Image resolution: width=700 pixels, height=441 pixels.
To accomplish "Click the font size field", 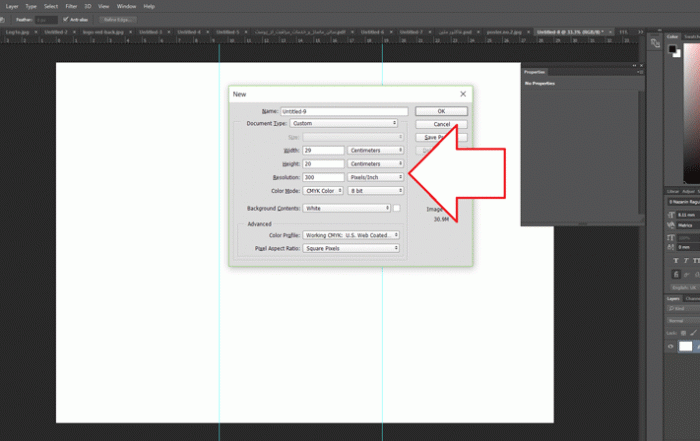I will (x=688, y=215).
